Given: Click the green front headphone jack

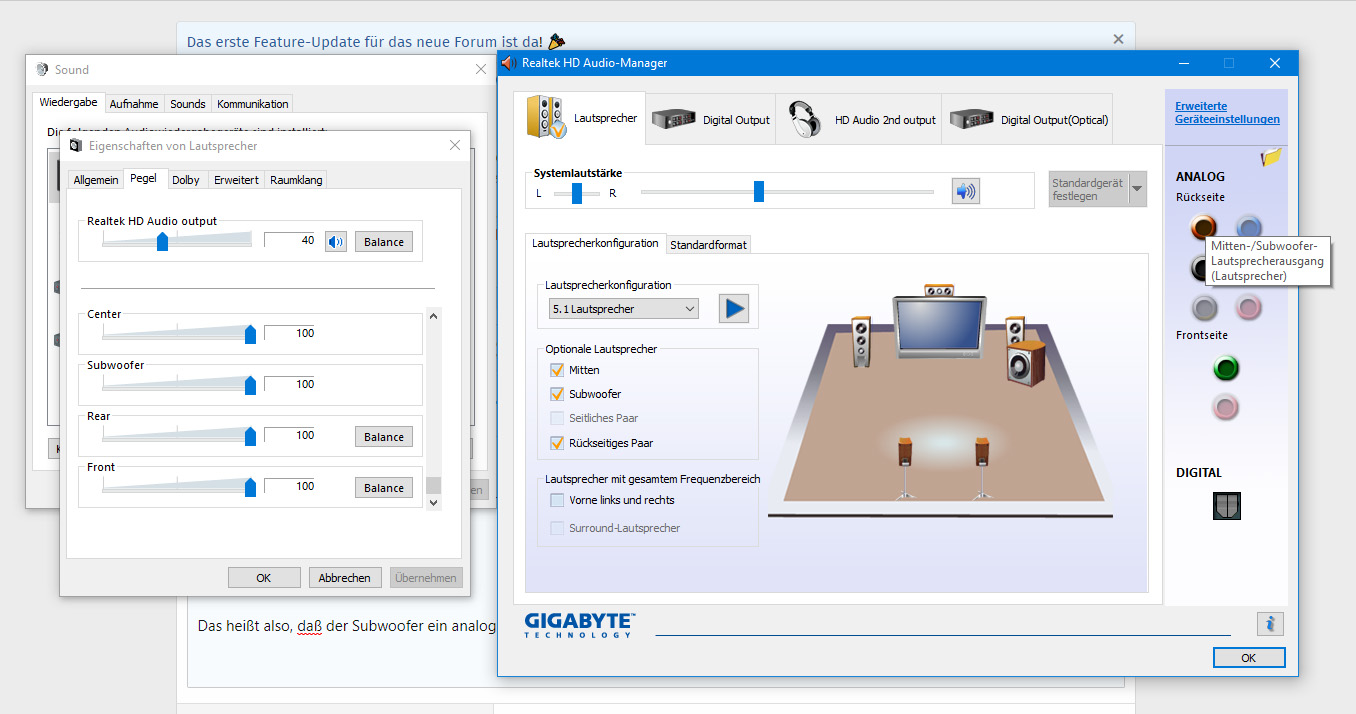Looking at the screenshot, I should coord(1226,368).
